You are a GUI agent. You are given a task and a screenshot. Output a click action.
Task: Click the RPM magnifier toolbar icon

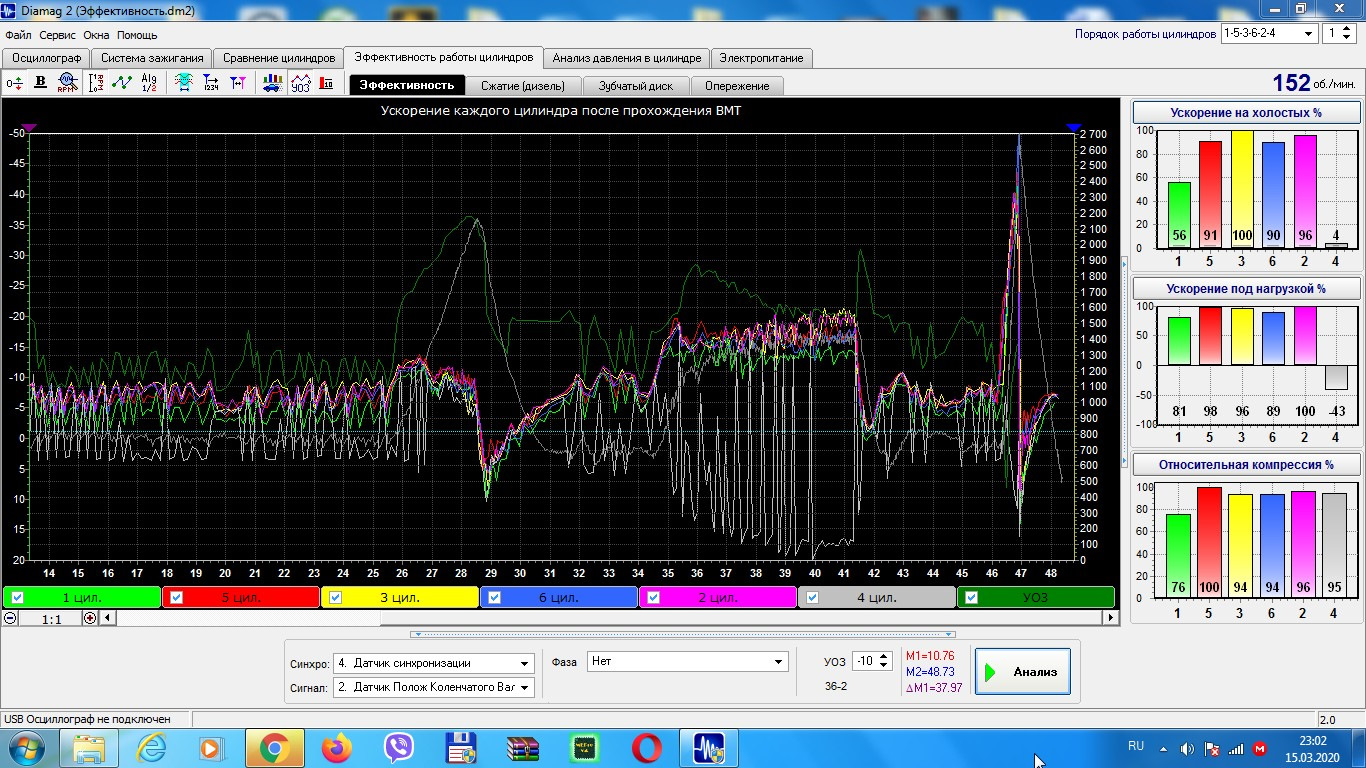click(67, 84)
